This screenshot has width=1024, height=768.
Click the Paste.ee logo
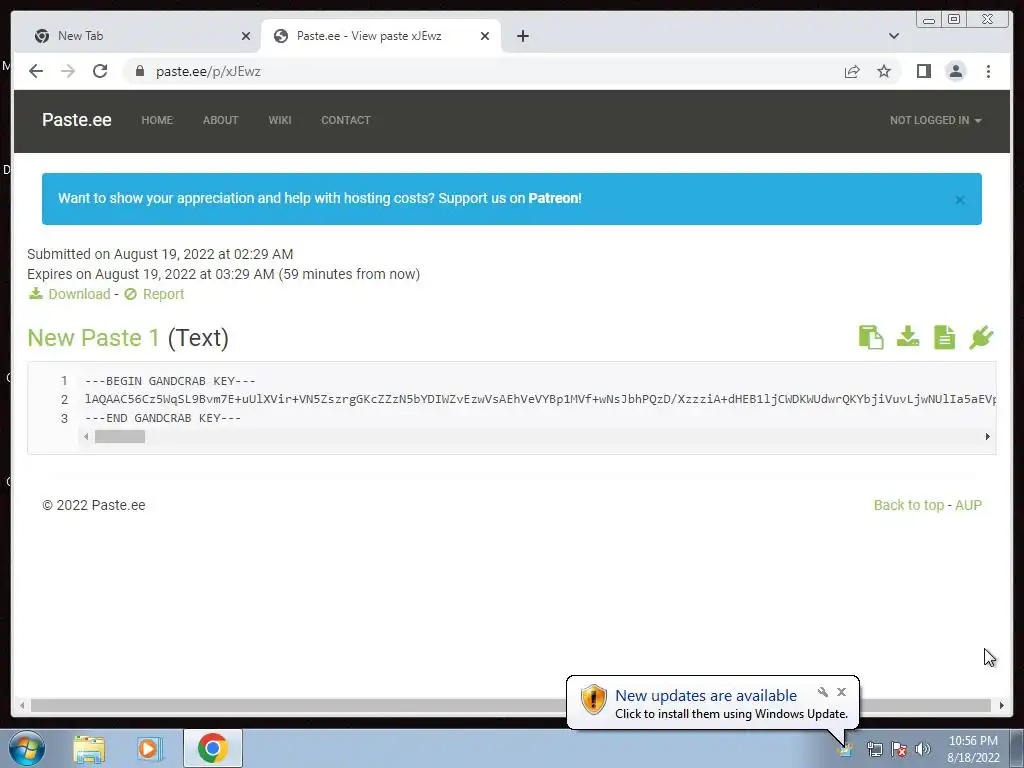click(76, 120)
